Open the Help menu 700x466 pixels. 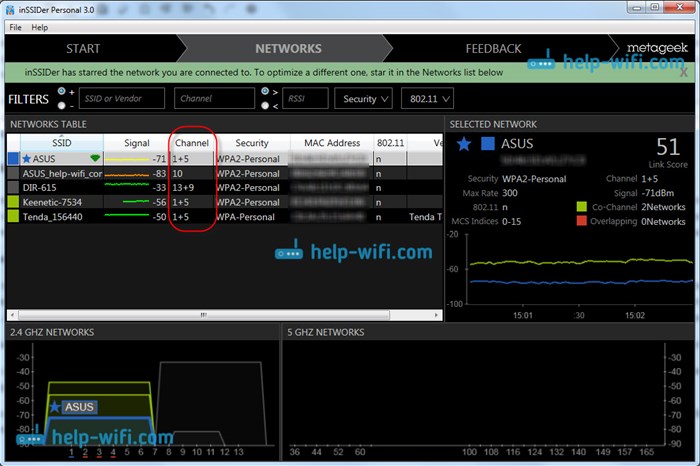click(39, 27)
